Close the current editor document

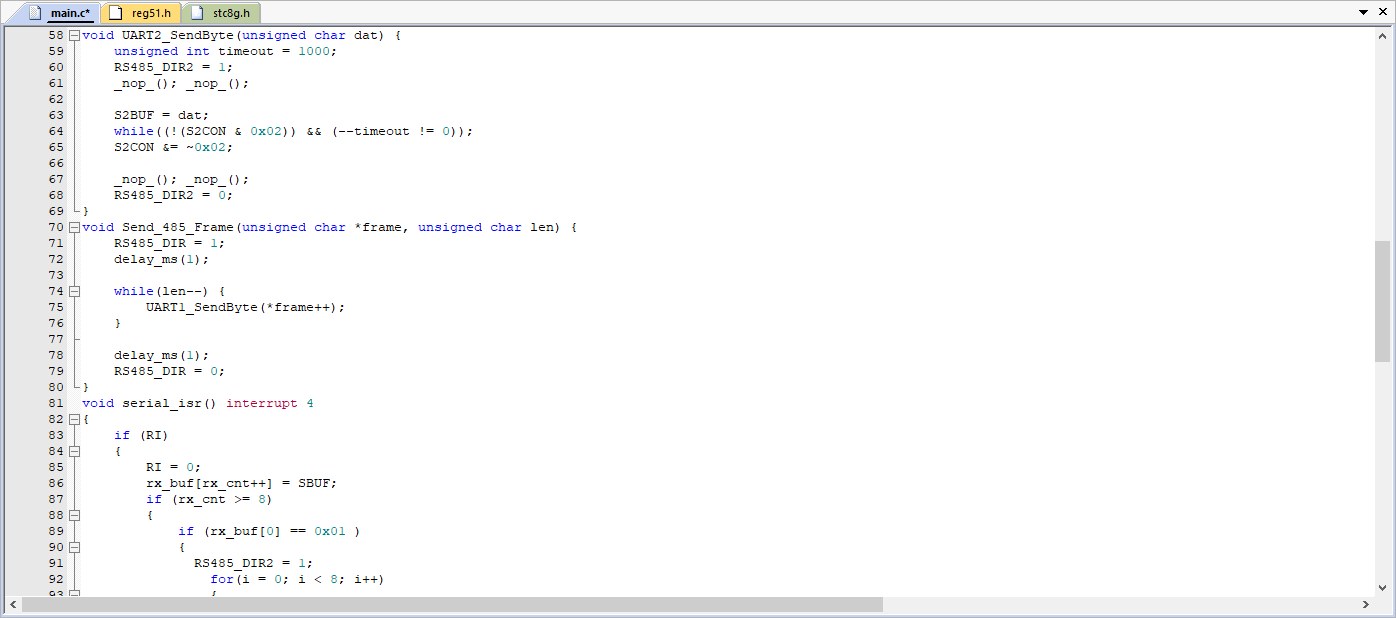pos(1381,12)
